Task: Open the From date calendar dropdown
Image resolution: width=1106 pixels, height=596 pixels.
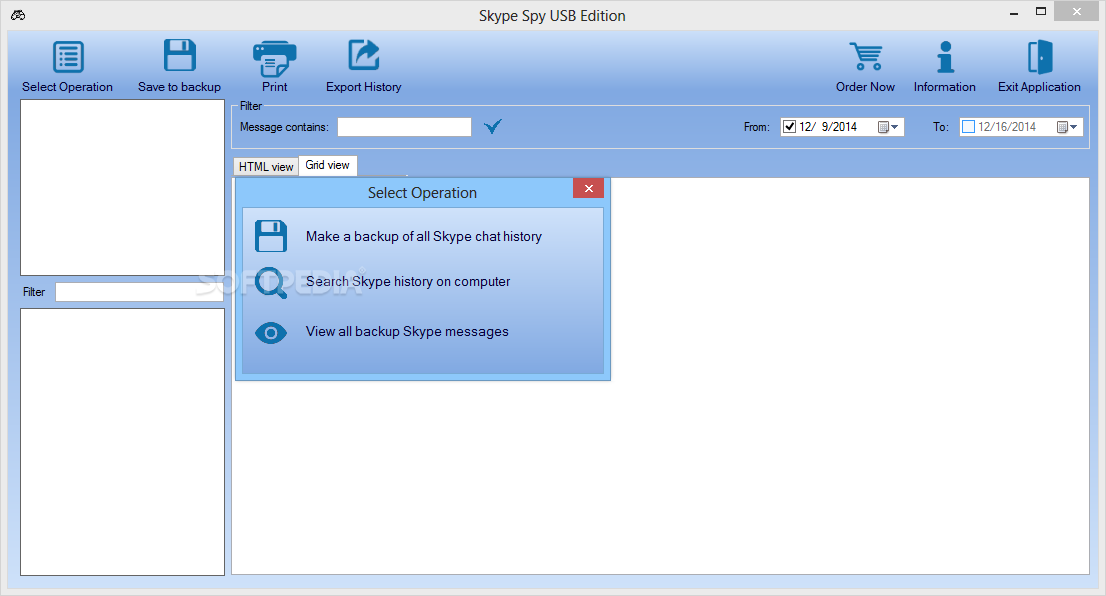Action: [888, 127]
